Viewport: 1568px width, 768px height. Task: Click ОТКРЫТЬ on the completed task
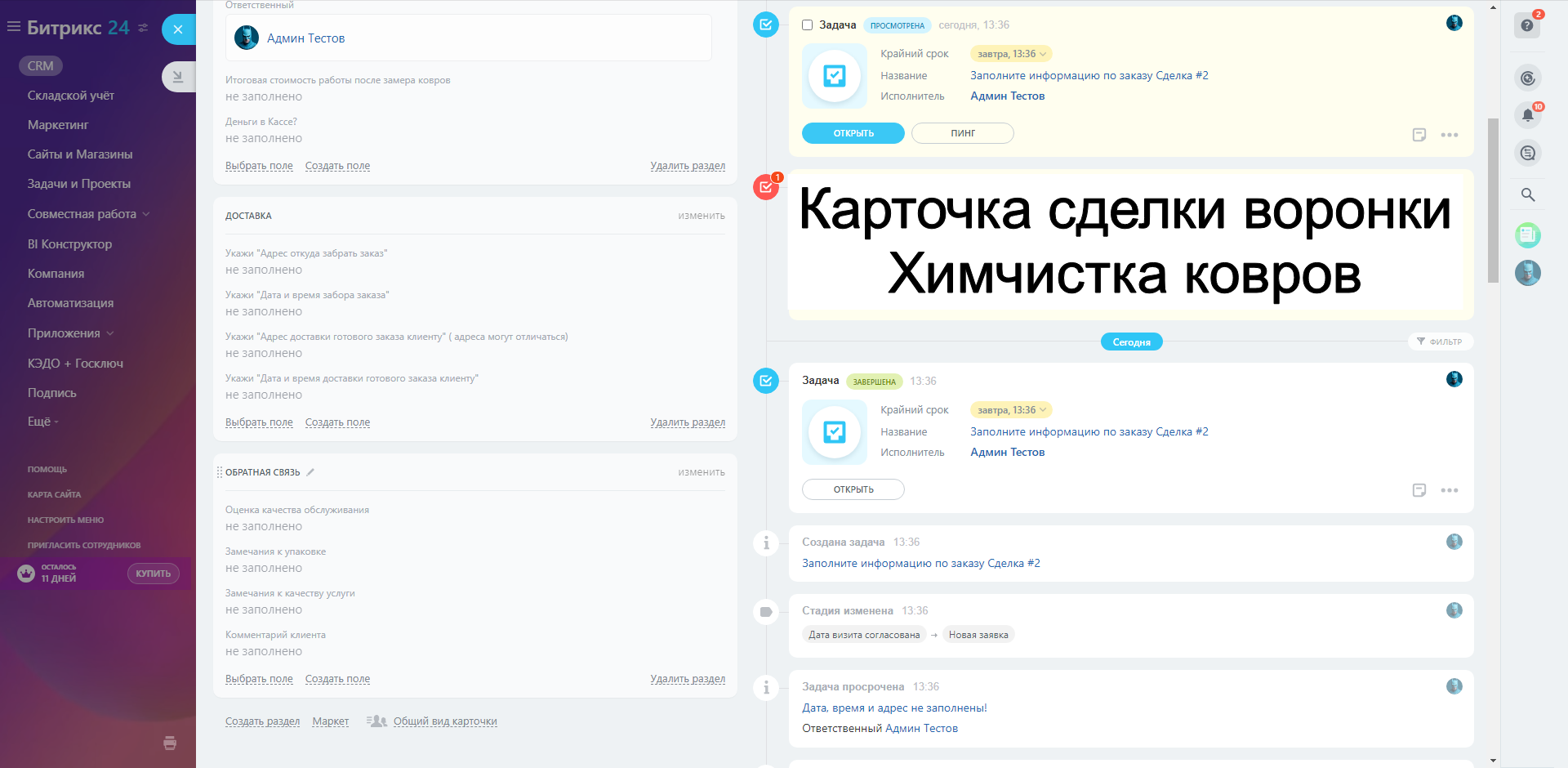[x=853, y=489]
